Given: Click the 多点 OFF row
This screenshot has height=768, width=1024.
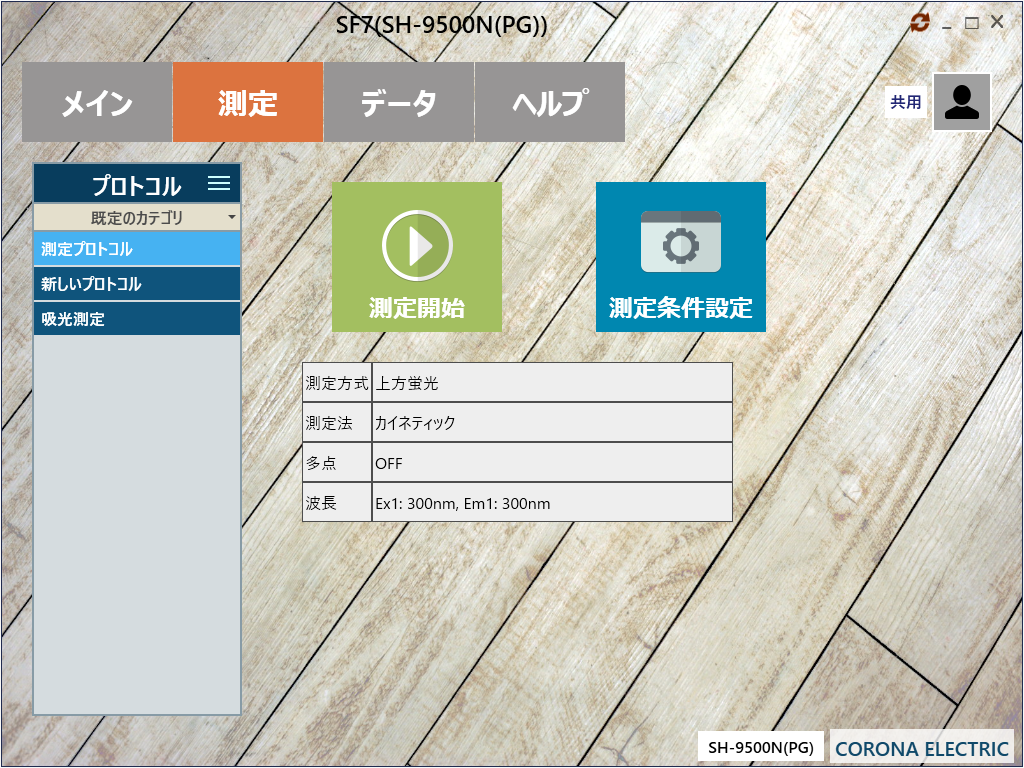Looking at the screenshot, I should click(x=517, y=463).
